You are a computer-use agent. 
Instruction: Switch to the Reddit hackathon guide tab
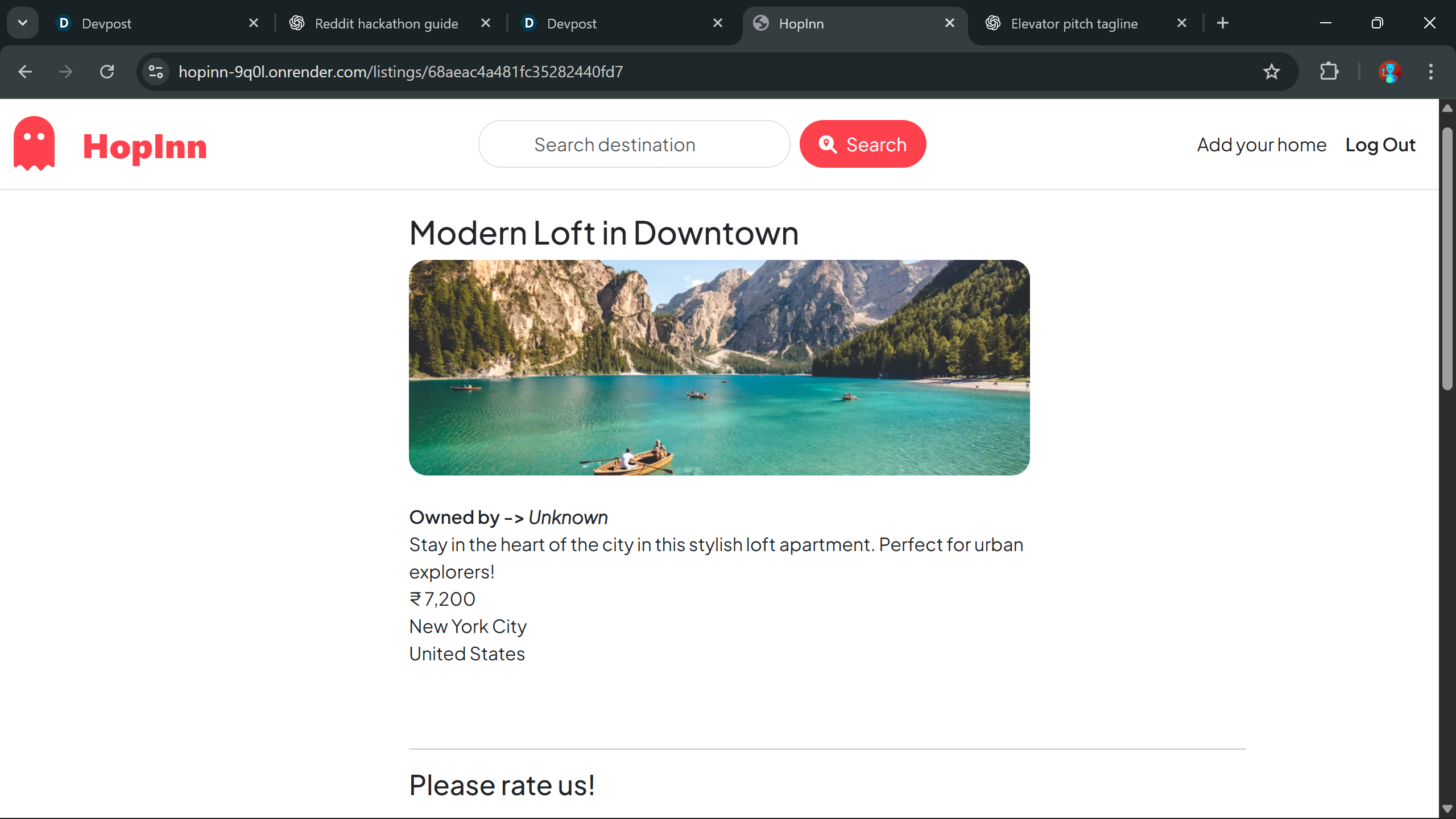coord(387,23)
